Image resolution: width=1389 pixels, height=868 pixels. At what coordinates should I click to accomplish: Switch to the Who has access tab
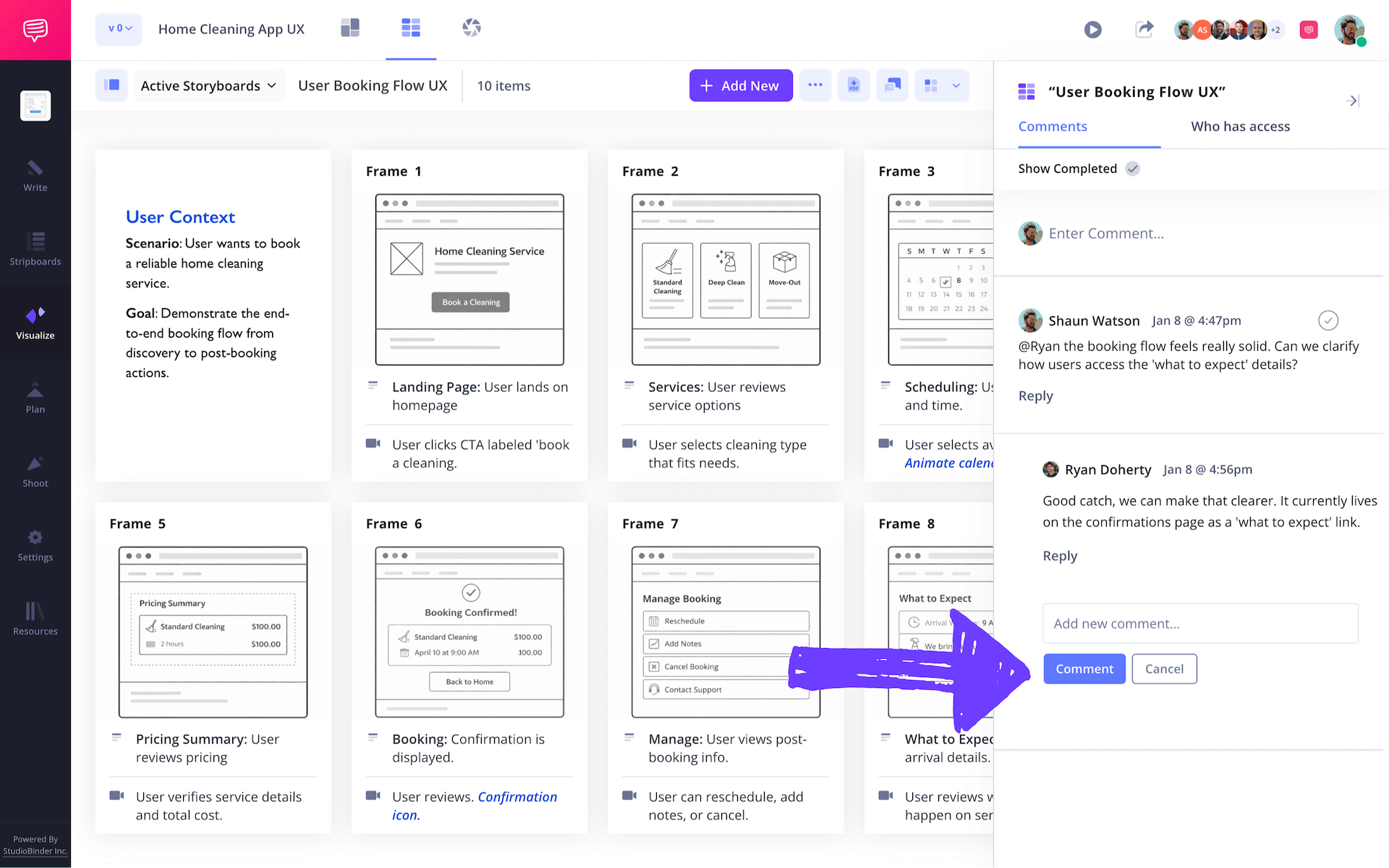(x=1239, y=127)
